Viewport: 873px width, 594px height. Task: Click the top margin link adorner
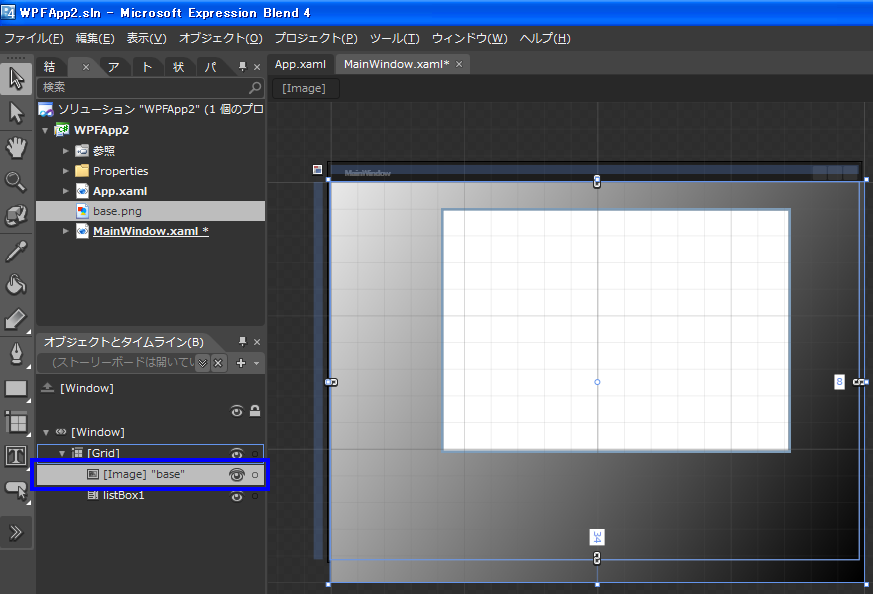(597, 181)
